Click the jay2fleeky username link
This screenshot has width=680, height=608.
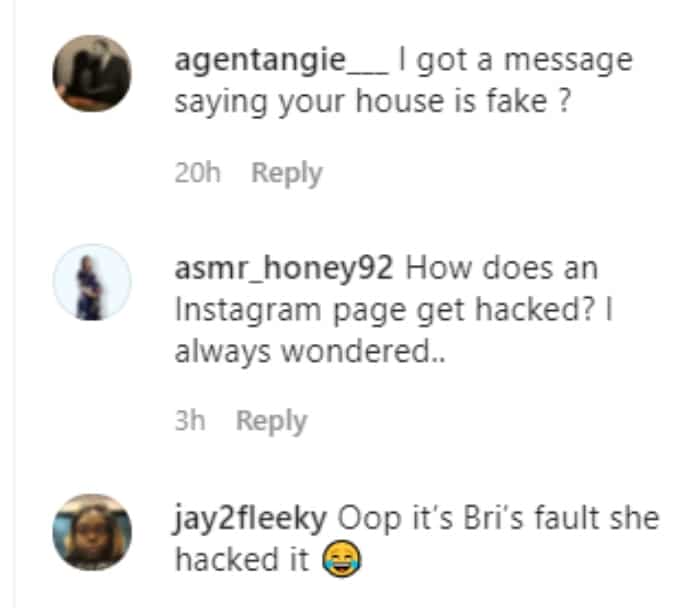(x=250, y=519)
